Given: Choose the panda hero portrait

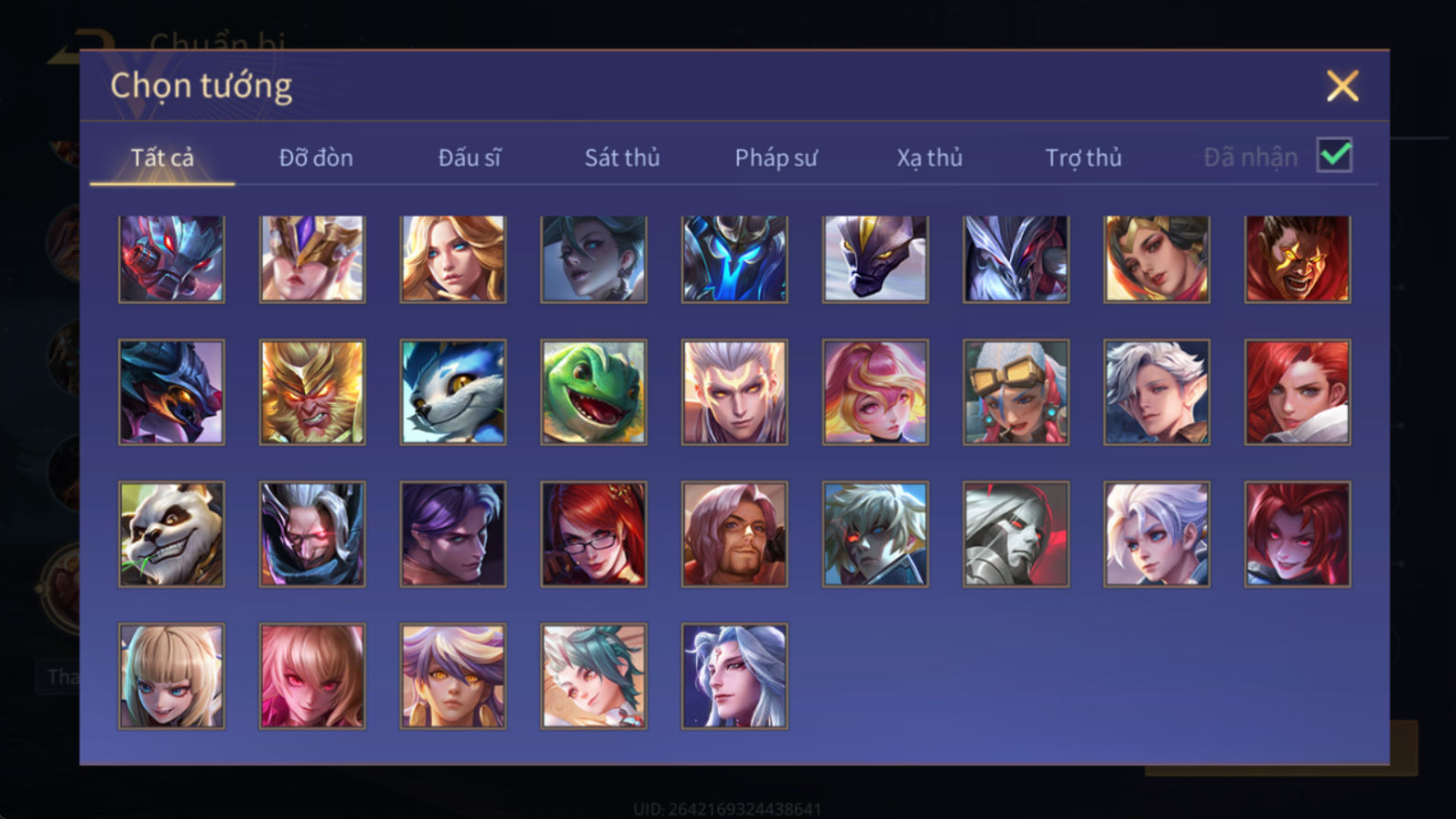Looking at the screenshot, I should coord(171,534).
